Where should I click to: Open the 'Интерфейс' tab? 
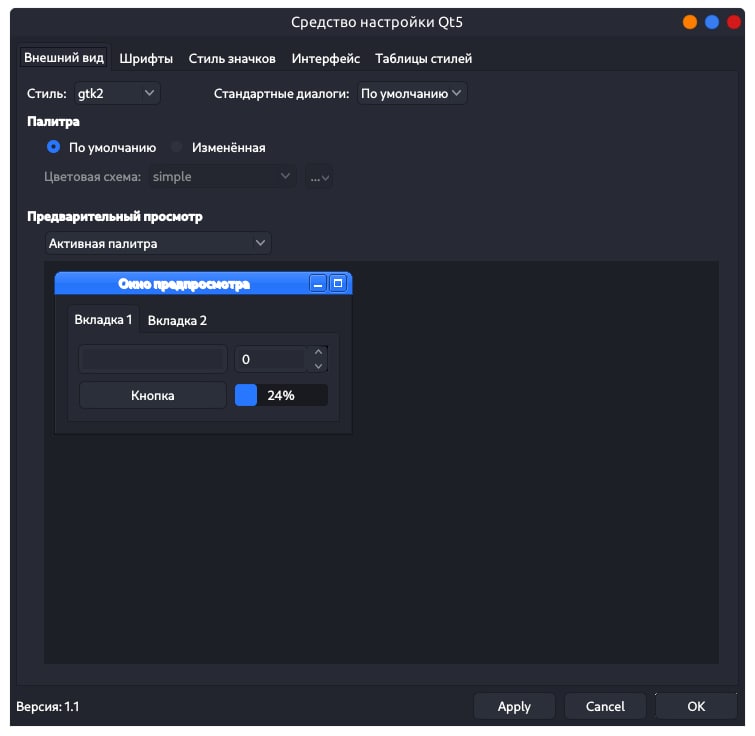click(325, 59)
